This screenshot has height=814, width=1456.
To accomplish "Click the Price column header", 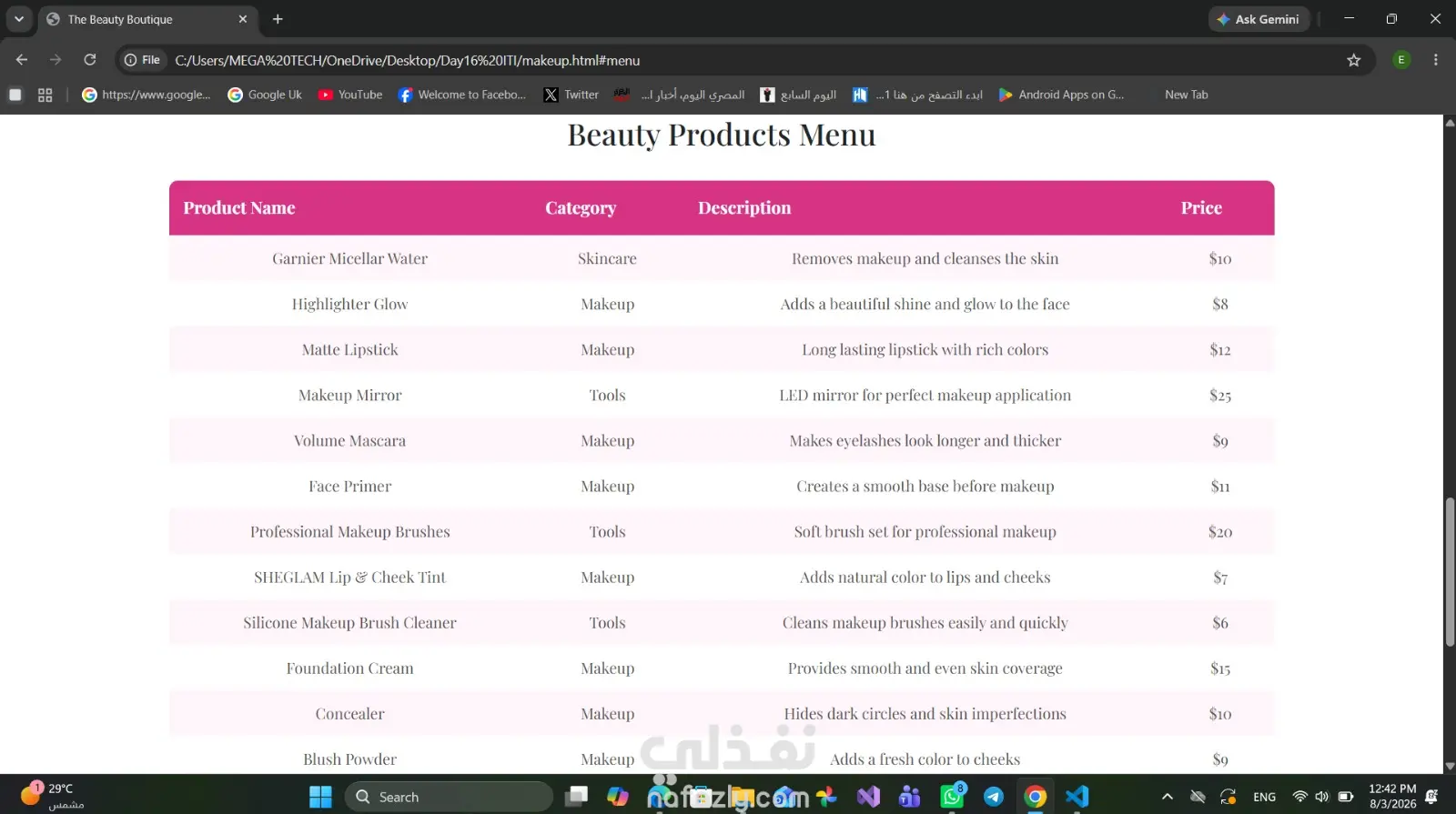I will click(1201, 208).
